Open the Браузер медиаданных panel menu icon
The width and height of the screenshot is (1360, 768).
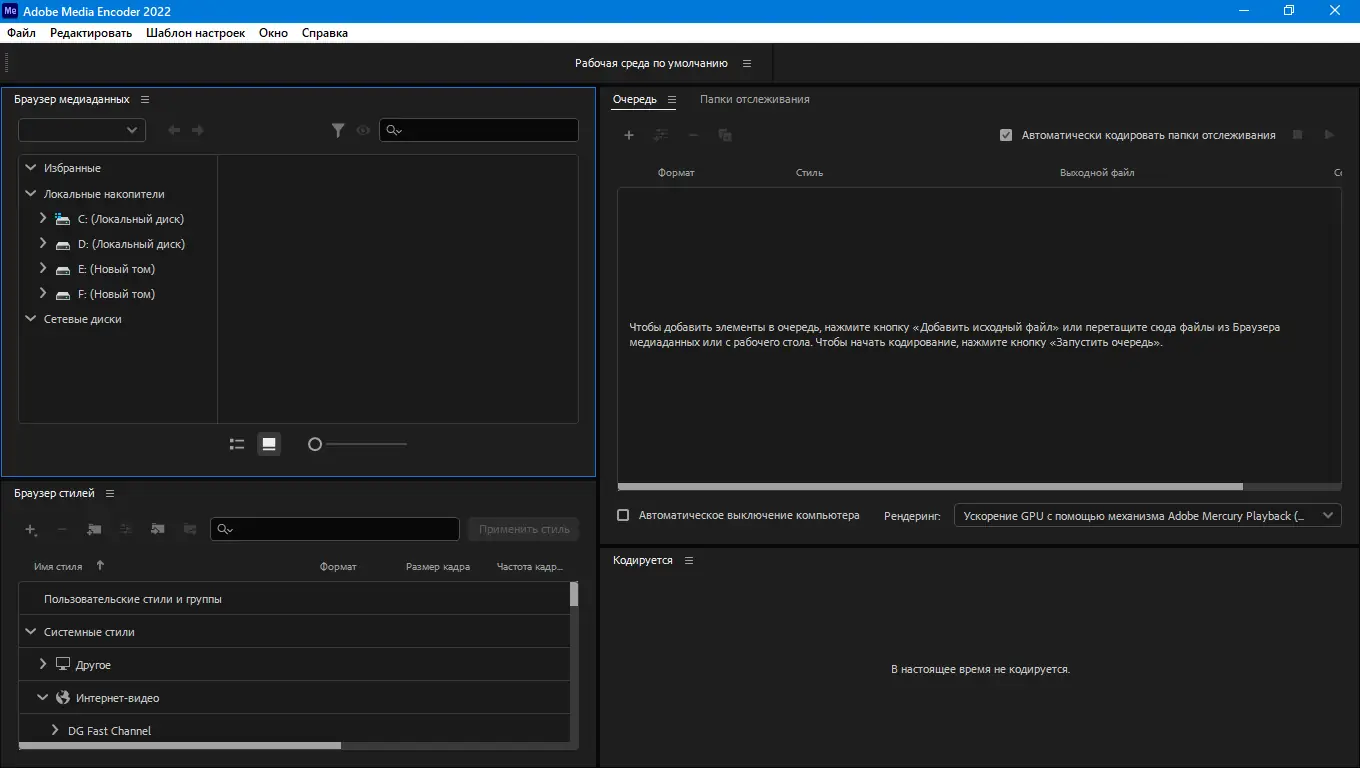click(x=145, y=99)
